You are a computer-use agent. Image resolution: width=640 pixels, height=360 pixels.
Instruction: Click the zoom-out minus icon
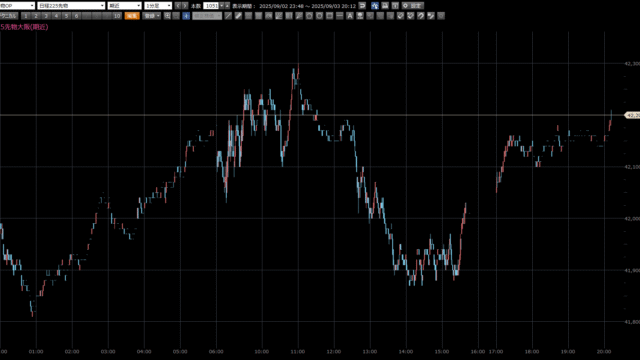176,16
